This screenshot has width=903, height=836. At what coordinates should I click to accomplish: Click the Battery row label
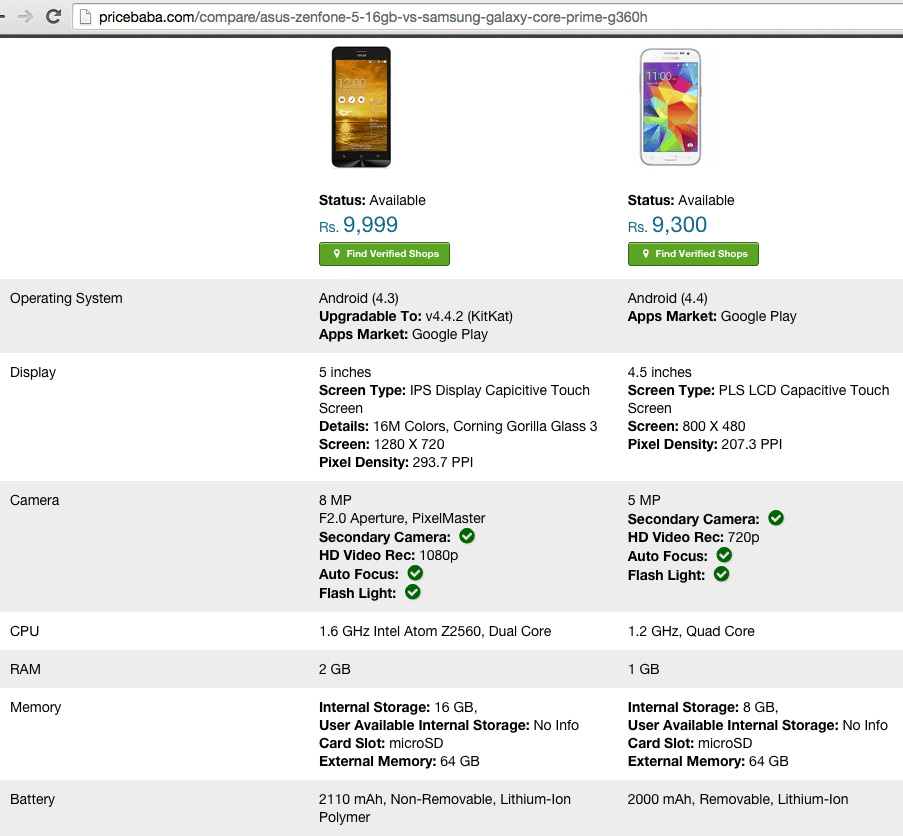[x=32, y=799]
